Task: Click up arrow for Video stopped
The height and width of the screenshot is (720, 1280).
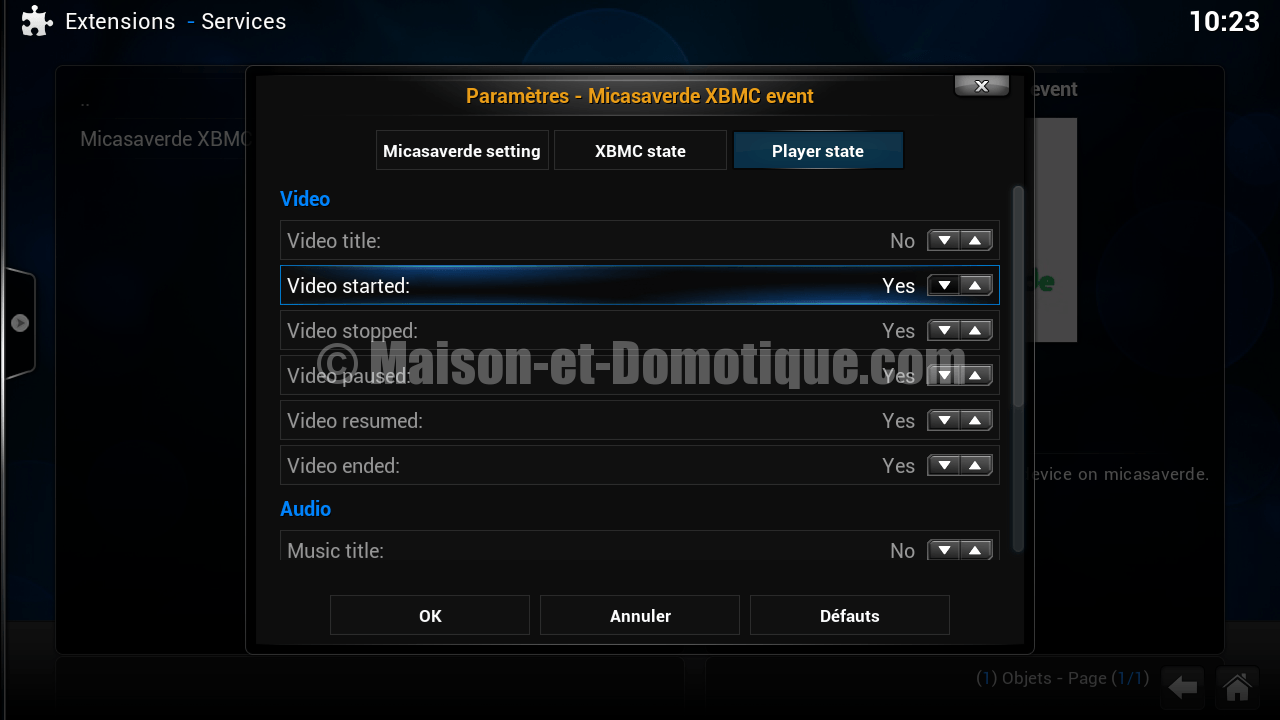Action: (x=976, y=330)
